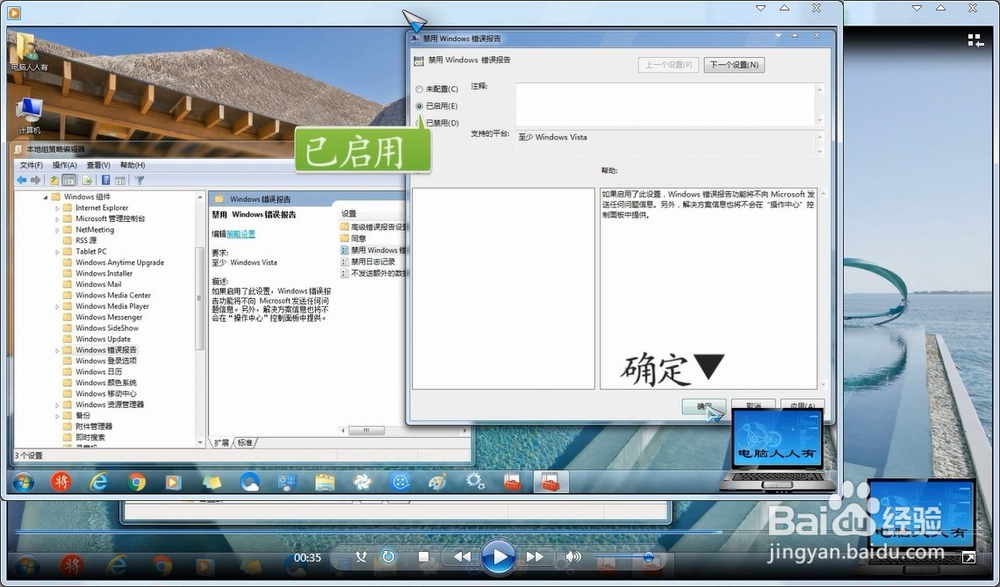Open the 策略设置 link
1000x587 pixels.
coord(241,234)
